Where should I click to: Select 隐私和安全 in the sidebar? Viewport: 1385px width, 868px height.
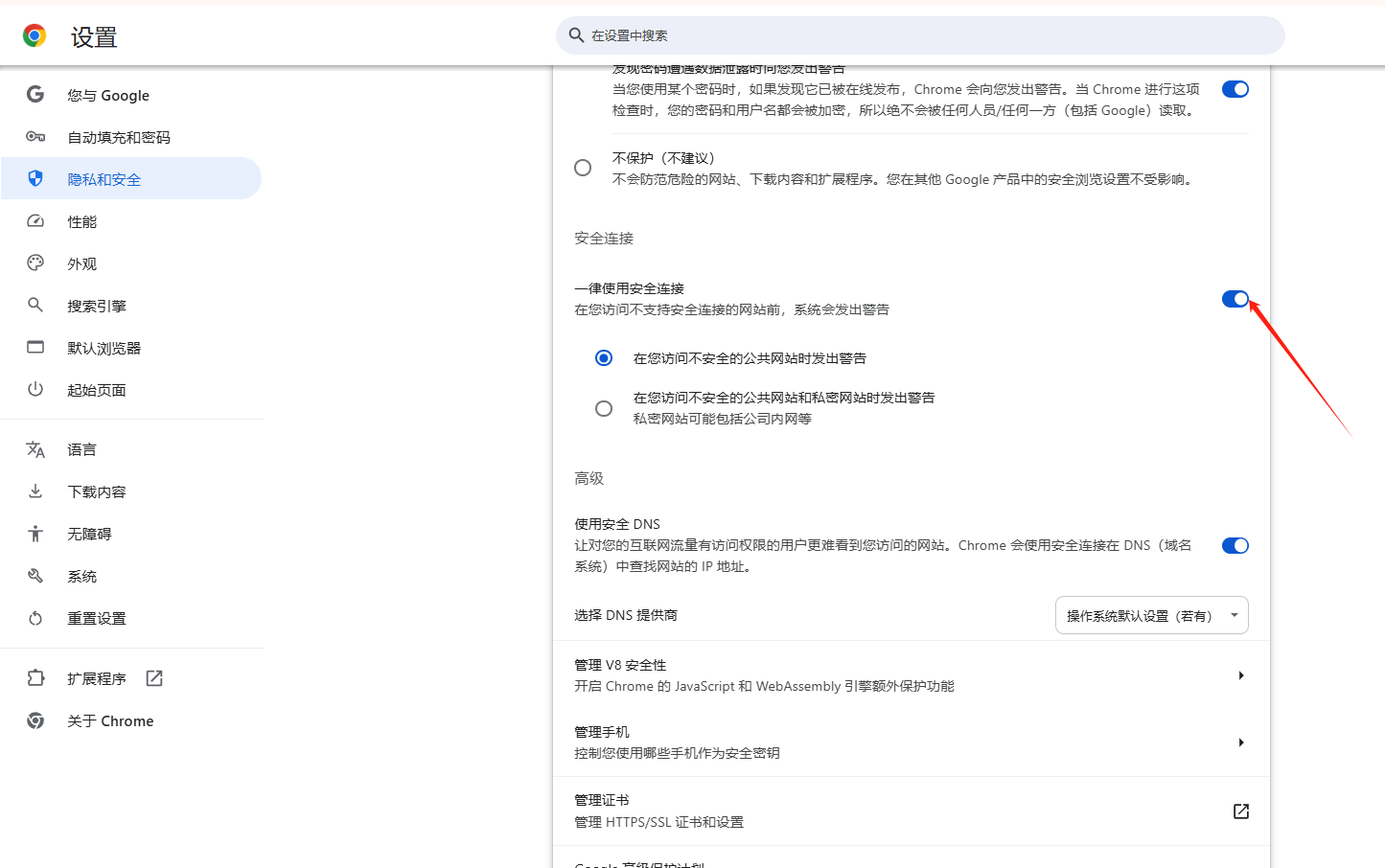(x=131, y=179)
